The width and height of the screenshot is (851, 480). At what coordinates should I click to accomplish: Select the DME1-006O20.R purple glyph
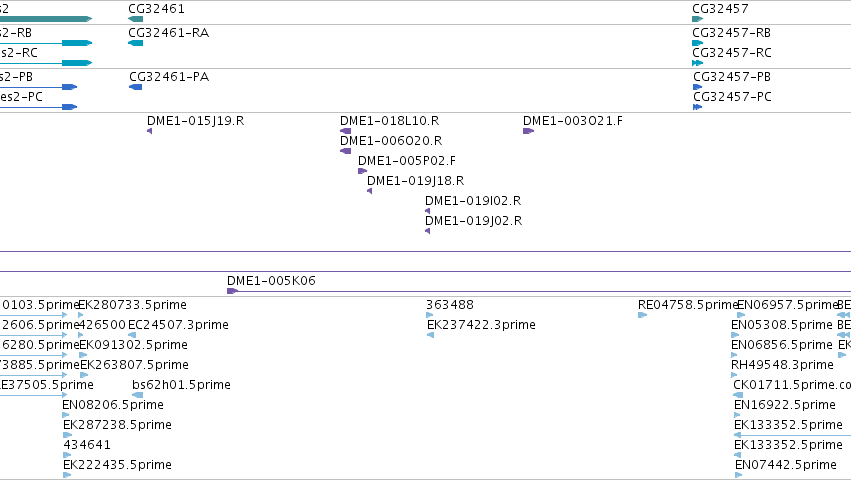[346, 151]
